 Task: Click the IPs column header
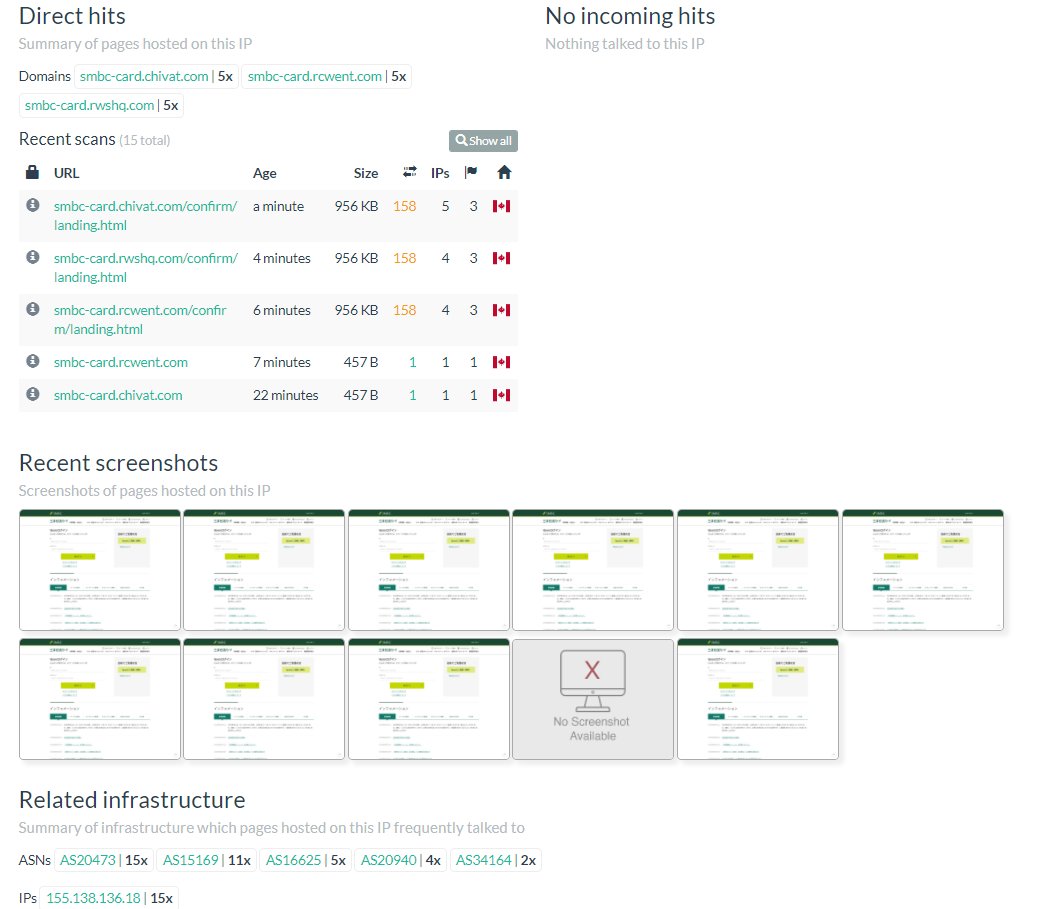click(x=440, y=173)
